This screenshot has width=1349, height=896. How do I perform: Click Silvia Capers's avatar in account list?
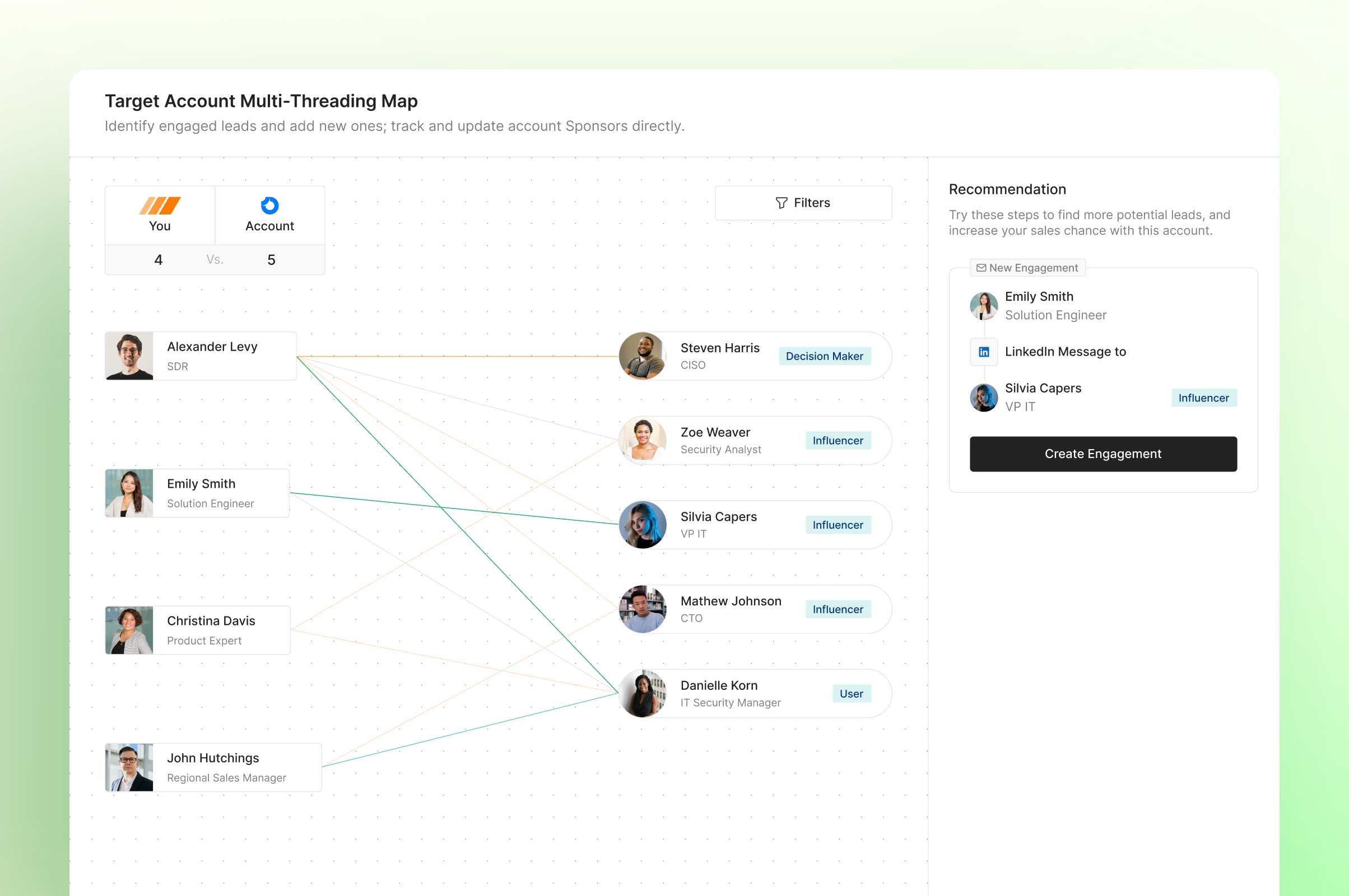643,525
